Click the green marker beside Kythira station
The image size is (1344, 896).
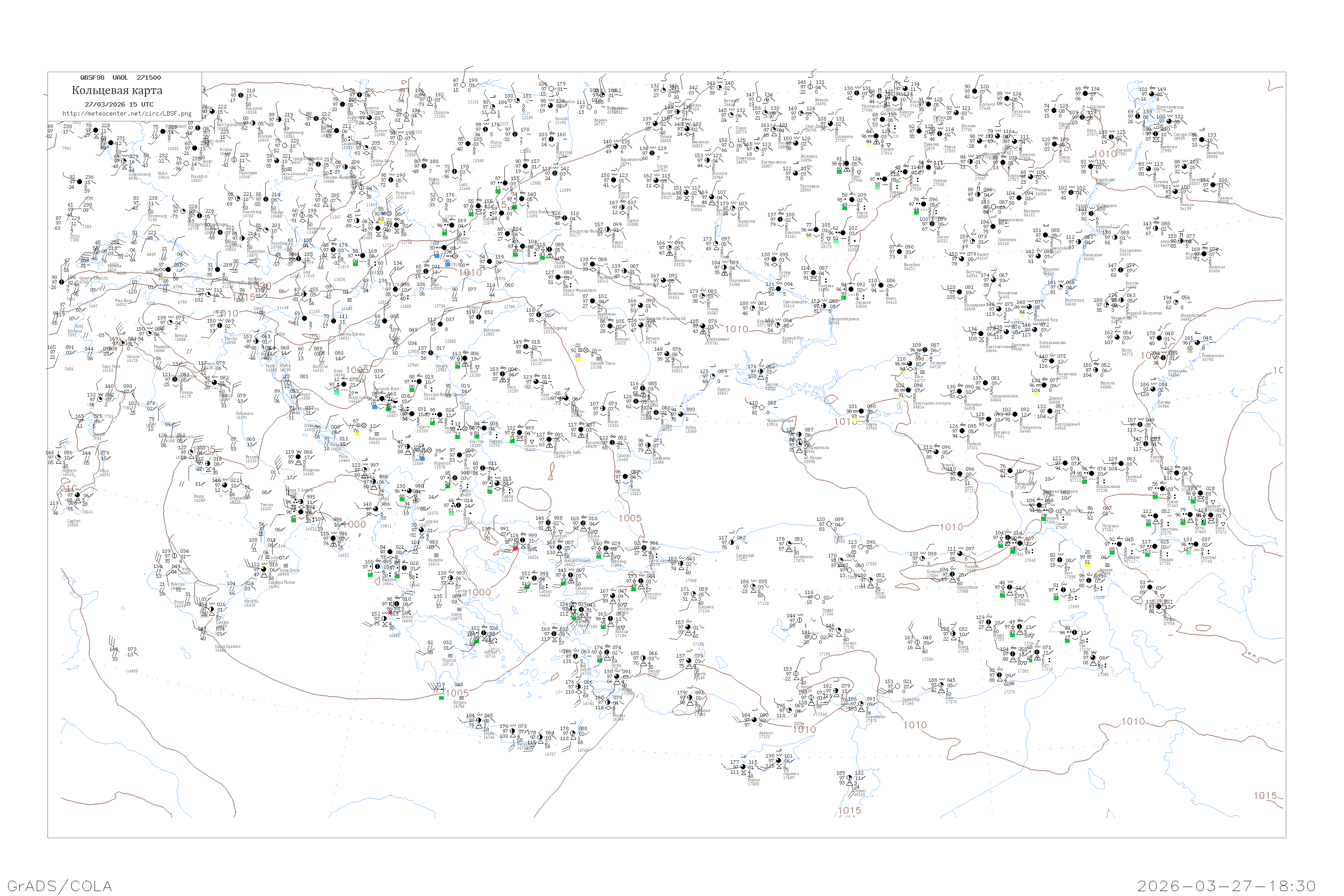[441, 698]
